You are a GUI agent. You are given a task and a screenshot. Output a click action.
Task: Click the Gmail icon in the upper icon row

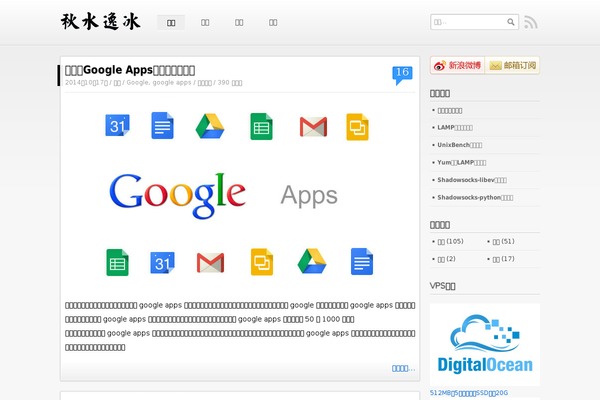click(313, 127)
